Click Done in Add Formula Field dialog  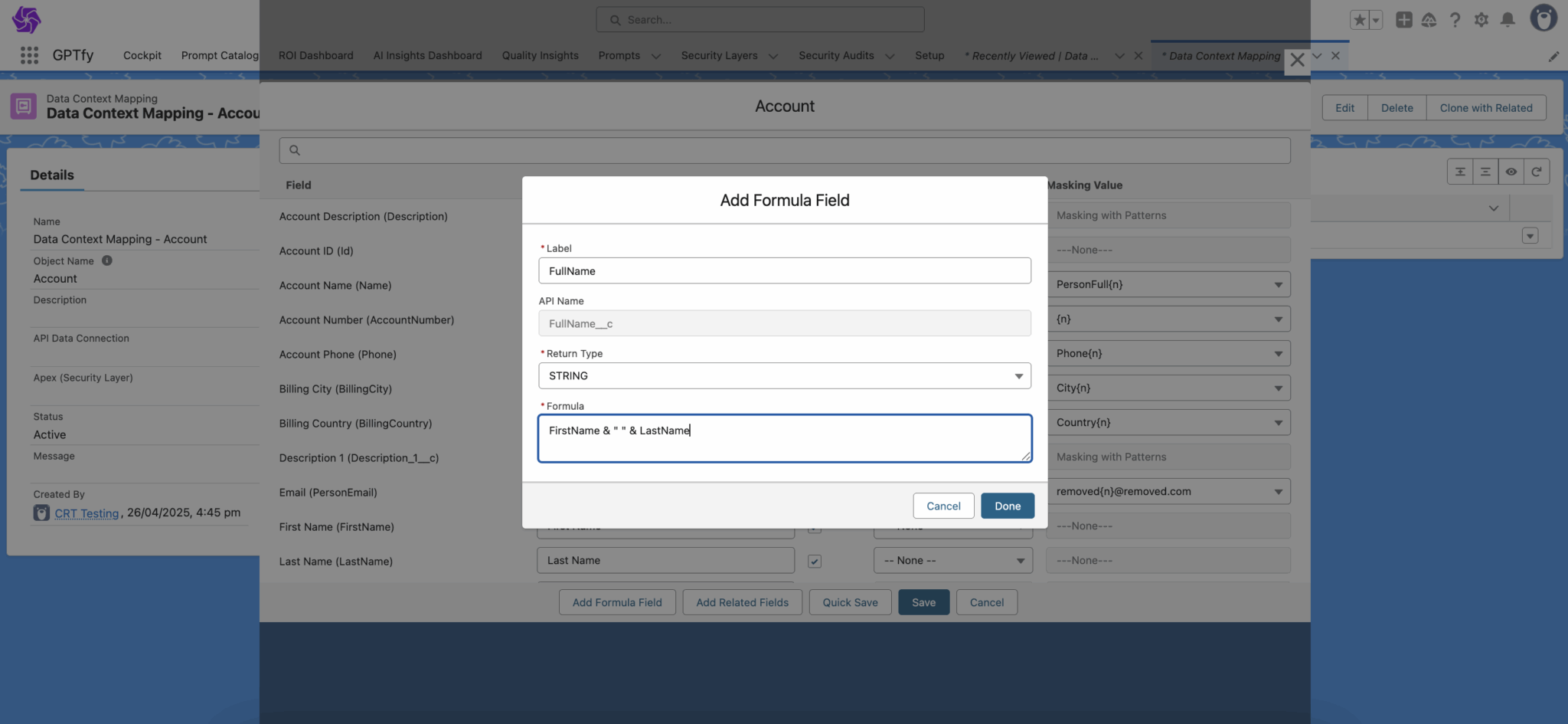tap(1007, 506)
